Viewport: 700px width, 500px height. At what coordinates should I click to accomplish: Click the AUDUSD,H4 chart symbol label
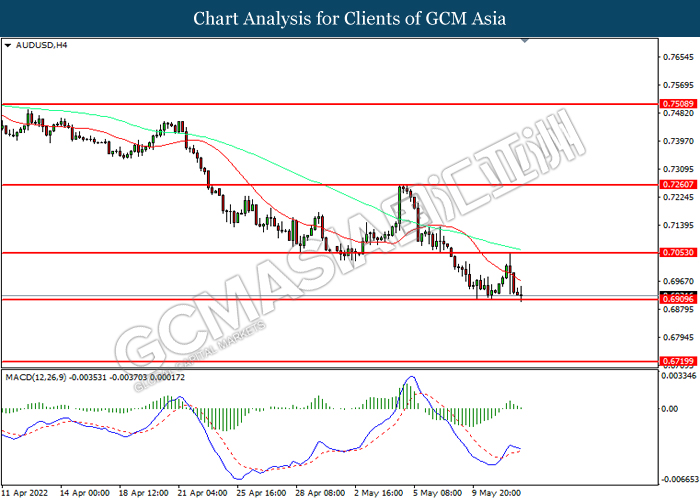point(41,45)
